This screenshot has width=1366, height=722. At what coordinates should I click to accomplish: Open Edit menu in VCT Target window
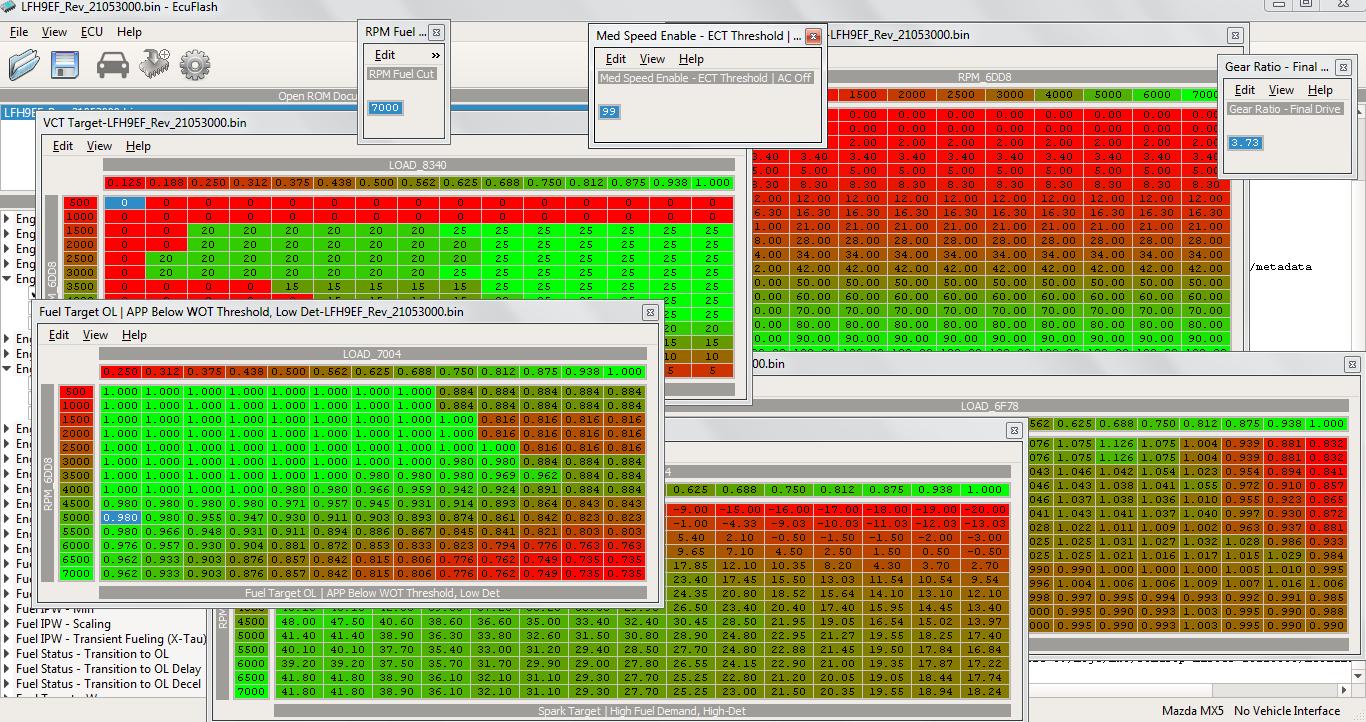pos(63,146)
